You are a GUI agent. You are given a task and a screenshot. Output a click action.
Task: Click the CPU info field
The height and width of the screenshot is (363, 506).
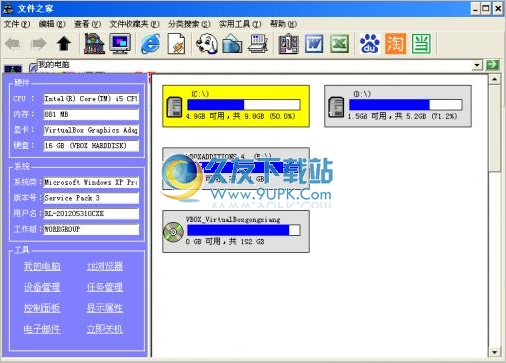[x=91, y=99]
